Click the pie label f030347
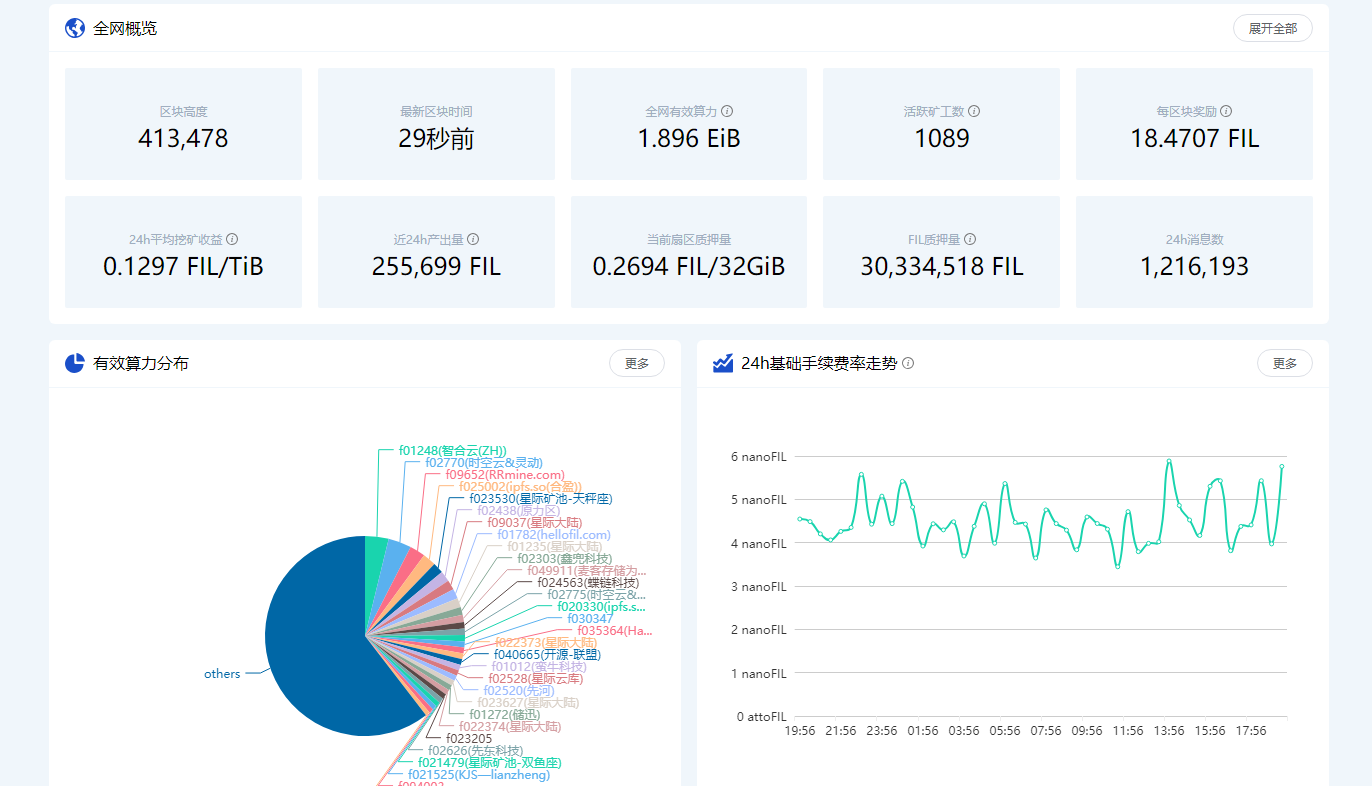 (x=591, y=619)
